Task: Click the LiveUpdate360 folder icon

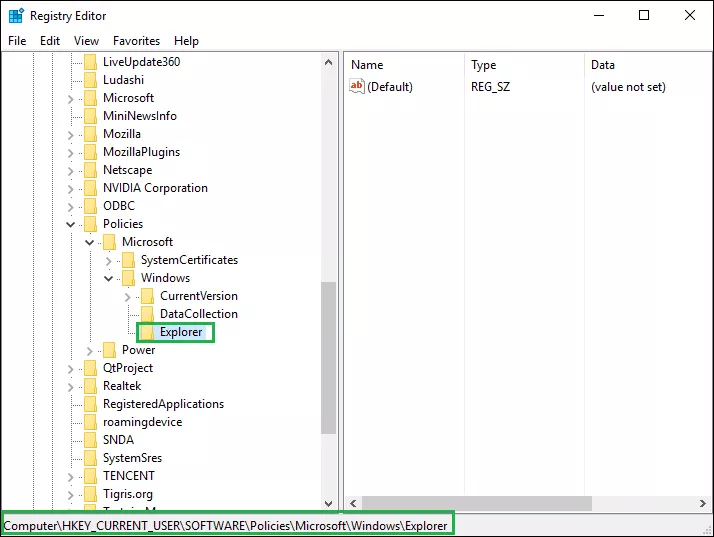Action: [91, 62]
